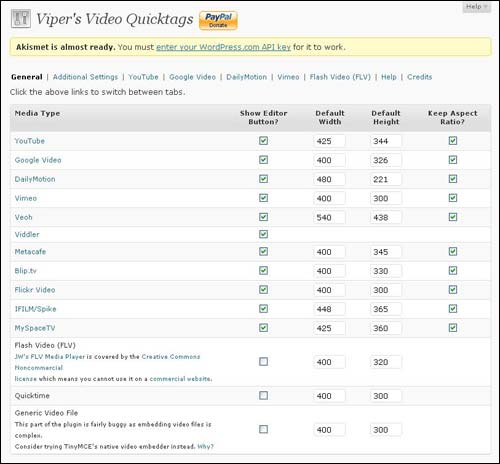
Task: Toggle Viddler show editor button checkbox
Action: click(x=263, y=234)
